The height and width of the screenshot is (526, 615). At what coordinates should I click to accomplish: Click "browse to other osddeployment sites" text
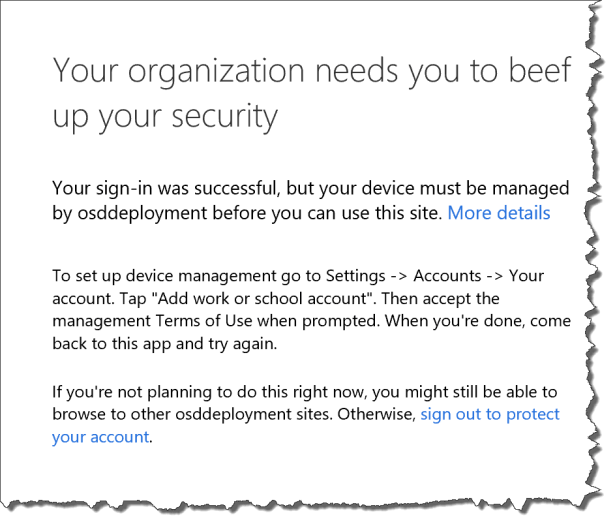coord(175,414)
